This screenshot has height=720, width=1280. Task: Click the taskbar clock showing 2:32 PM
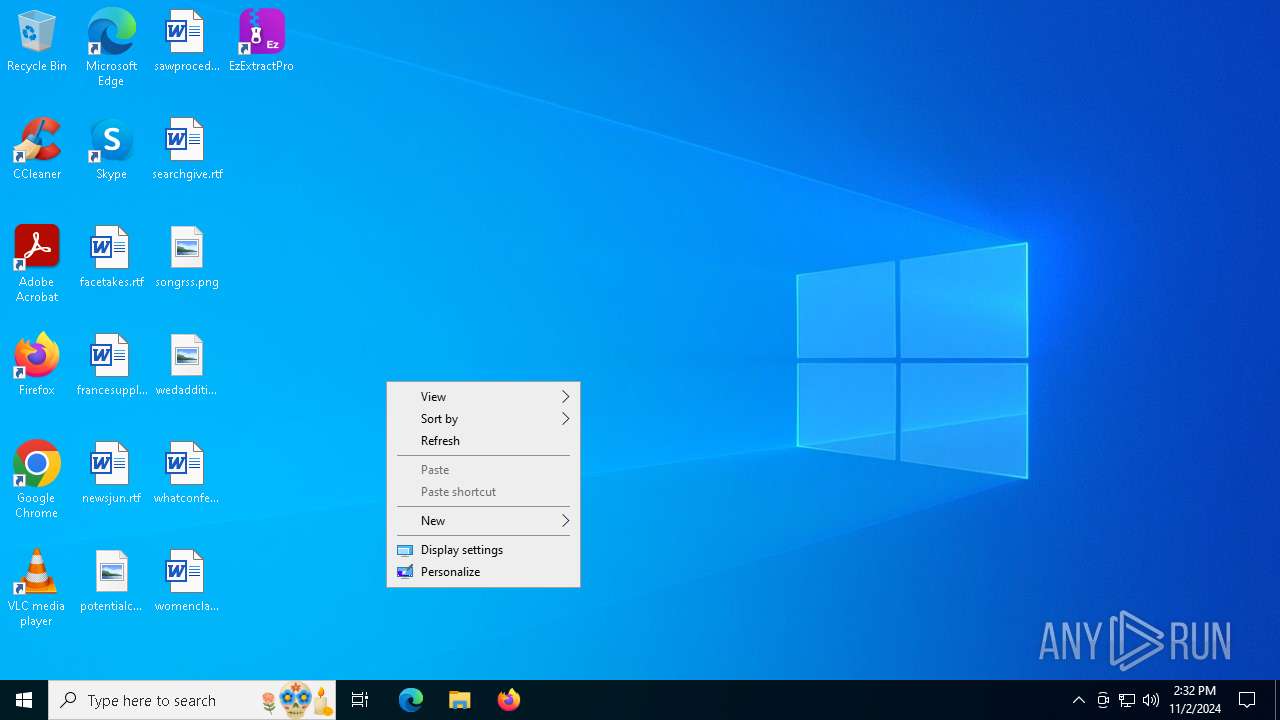pyautogui.click(x=1195, y=700)
